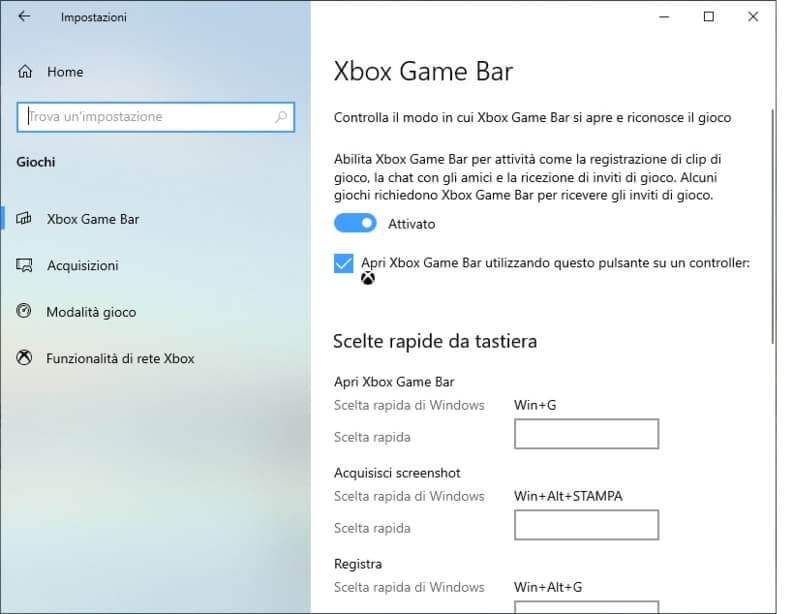Click the Apri Xbox Game Bar shortcut label
The height and width of the screenshot is (614, 793).
tap(394, 382)
